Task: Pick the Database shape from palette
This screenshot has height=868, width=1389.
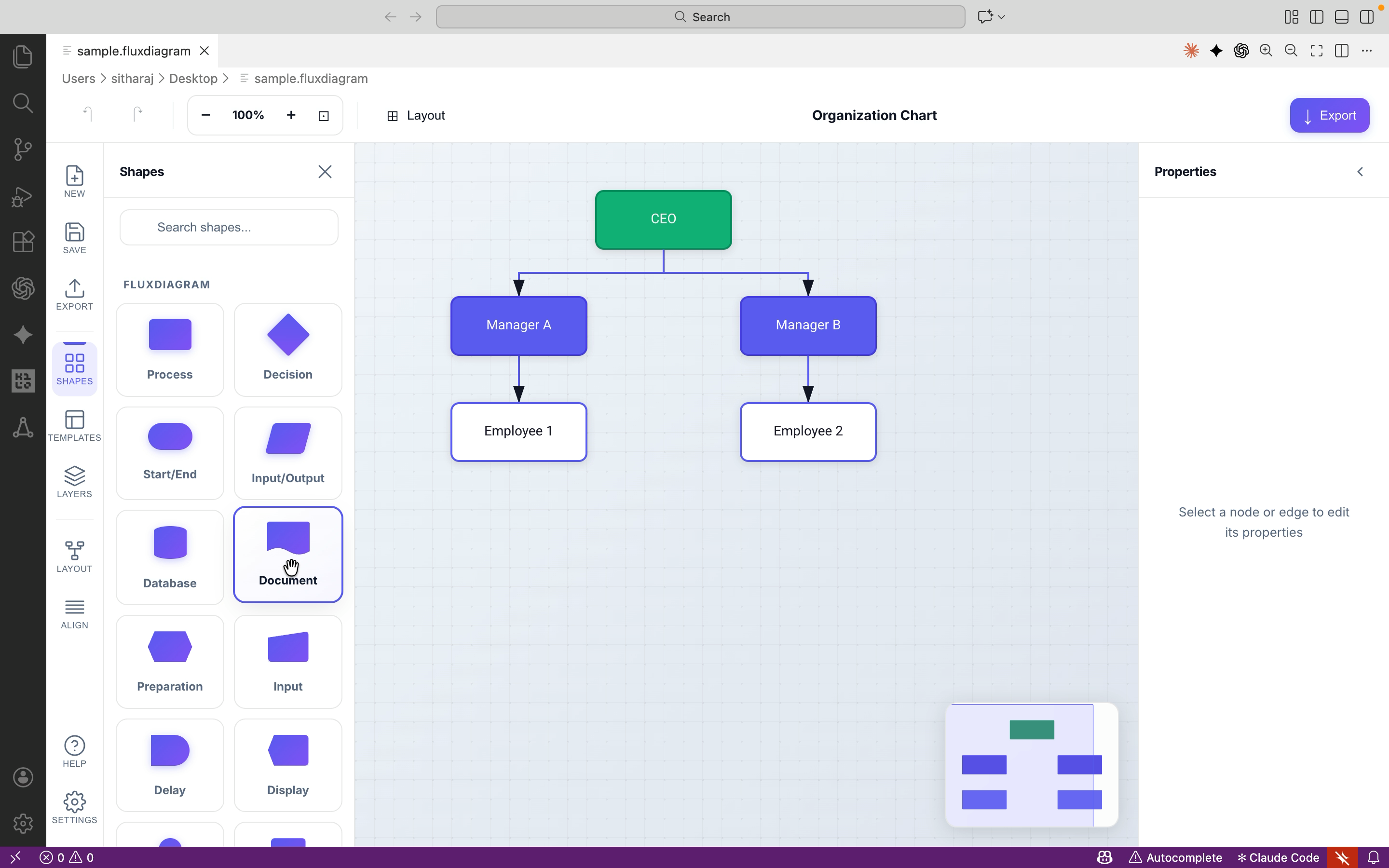Action: [x=169, y=556]
